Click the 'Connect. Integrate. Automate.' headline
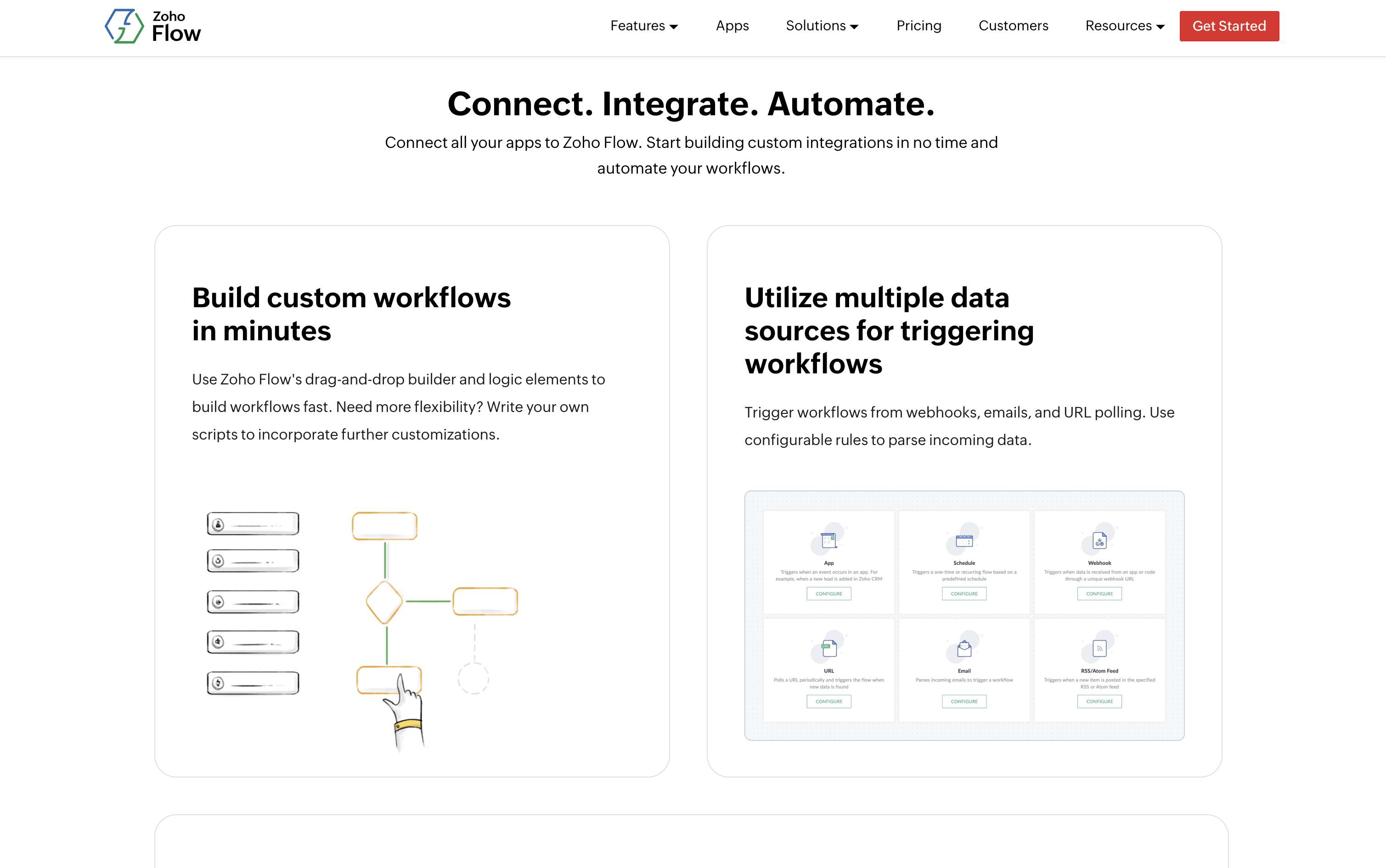The image size is (1386, 868). coord(691,104)
